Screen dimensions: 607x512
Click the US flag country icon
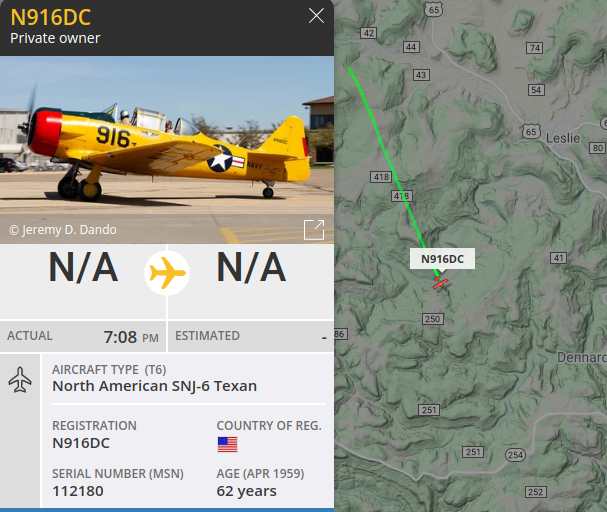[x=228, y=445]
